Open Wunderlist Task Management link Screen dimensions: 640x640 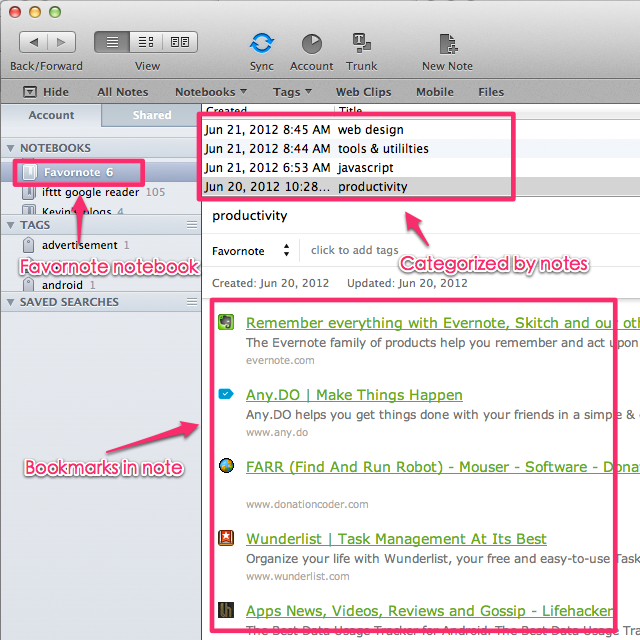396,539
